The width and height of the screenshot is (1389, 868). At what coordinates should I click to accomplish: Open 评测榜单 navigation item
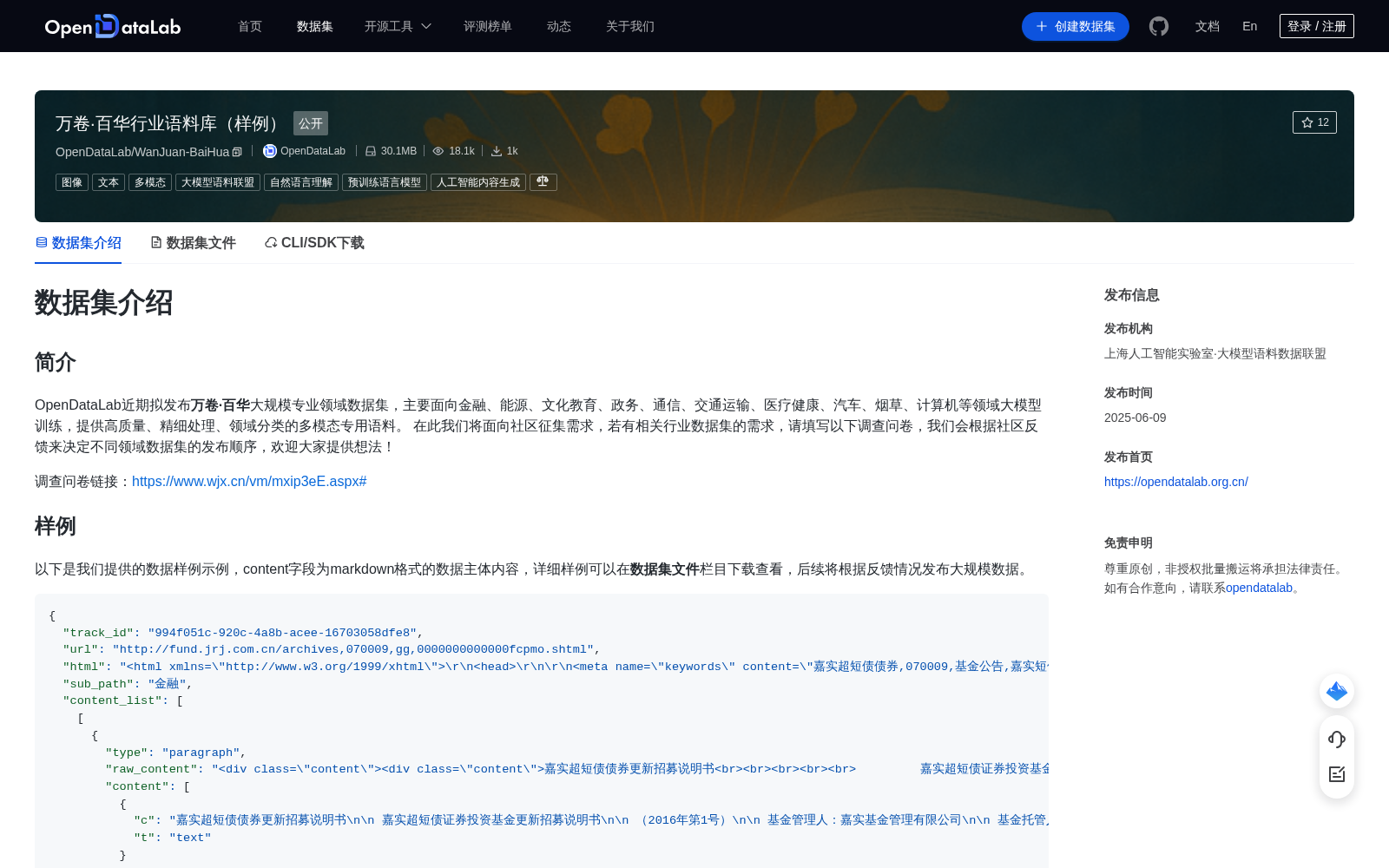(x=488, y=27)
